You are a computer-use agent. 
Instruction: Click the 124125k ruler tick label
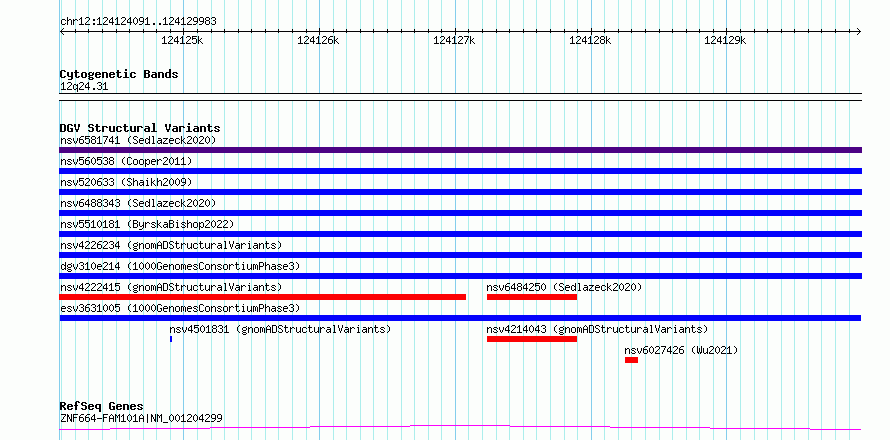182,40
